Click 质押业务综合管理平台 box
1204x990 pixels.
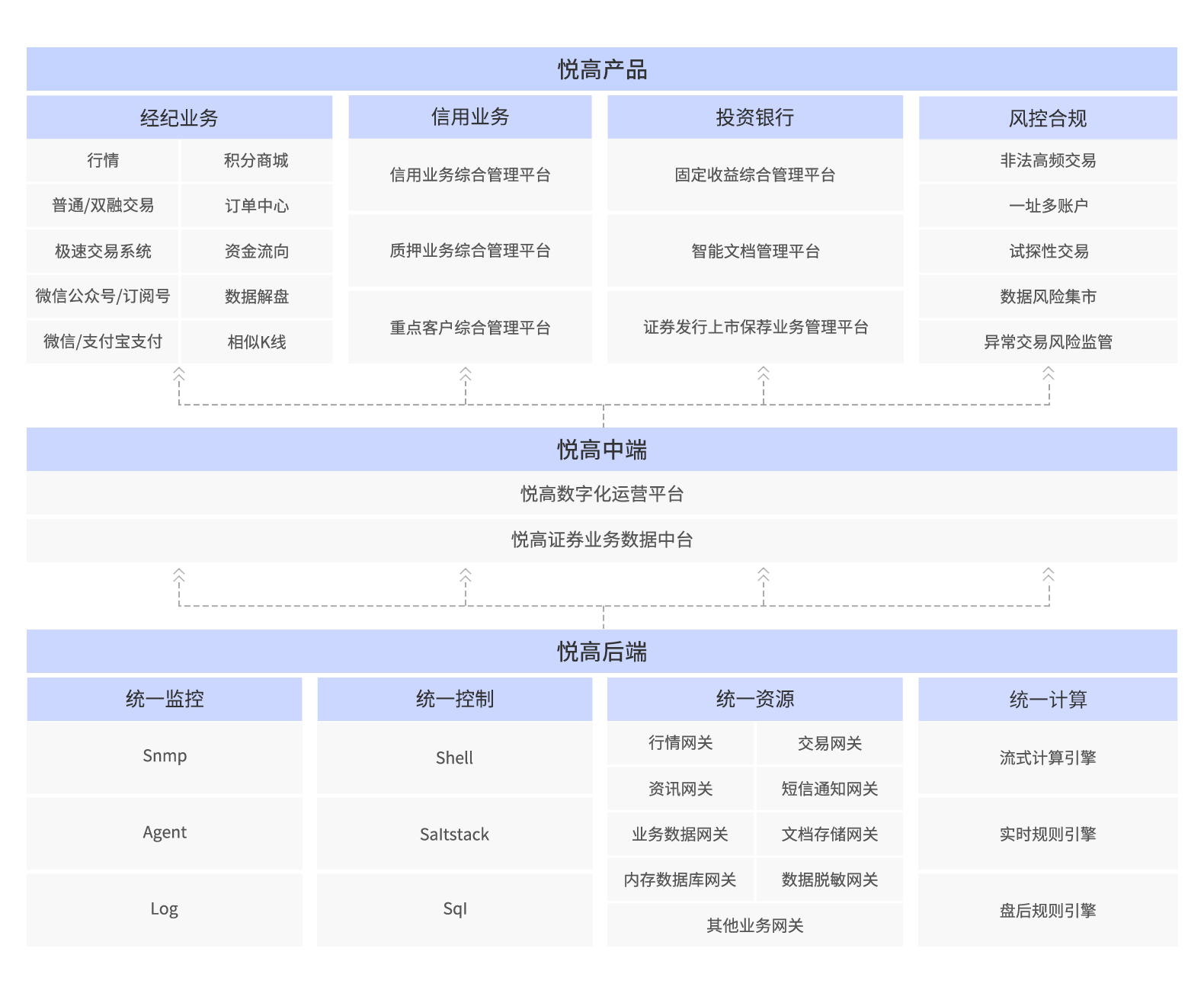pos(470,251)
